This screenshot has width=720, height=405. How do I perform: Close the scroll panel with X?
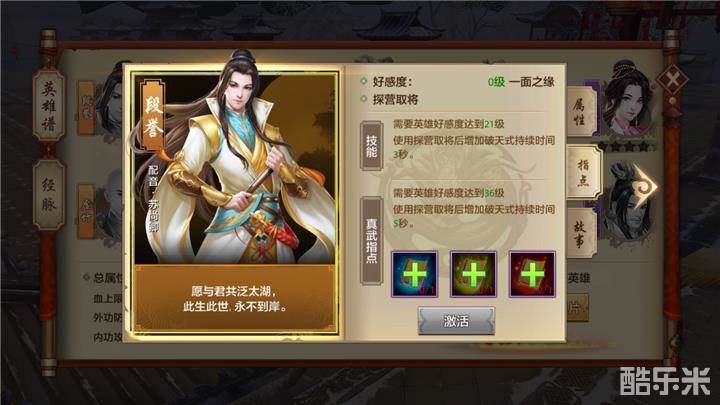[672, 80]
